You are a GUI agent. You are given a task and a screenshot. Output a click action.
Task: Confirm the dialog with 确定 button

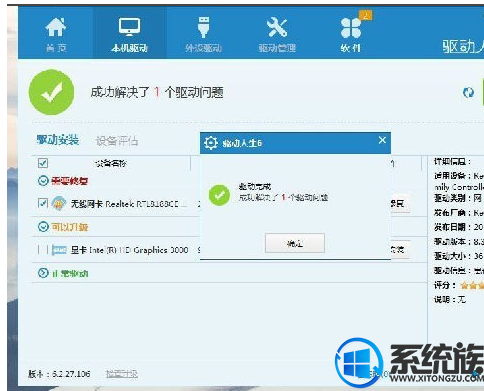click(x=295, y=243)
